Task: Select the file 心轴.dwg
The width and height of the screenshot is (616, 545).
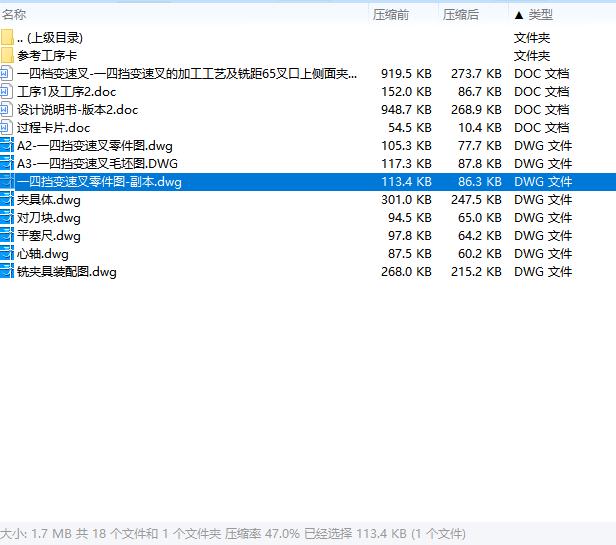Action: (43, 254)
